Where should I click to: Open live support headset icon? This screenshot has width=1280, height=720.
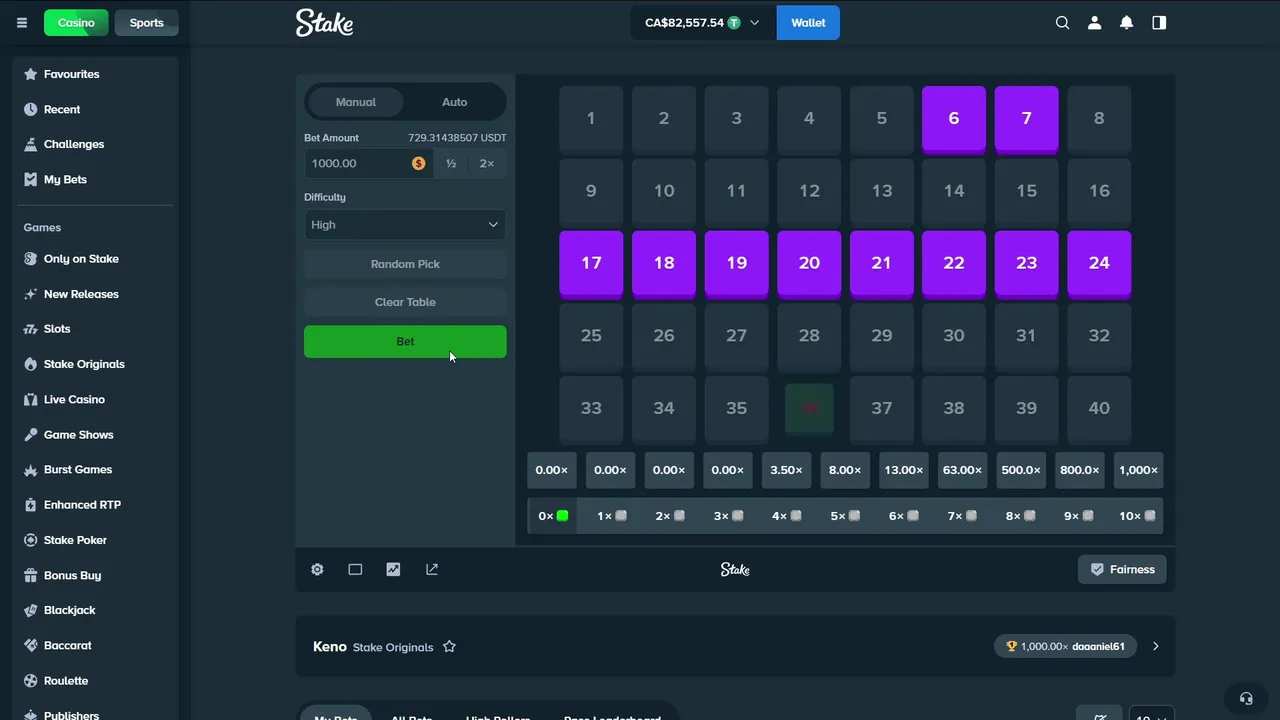[x=1246, y=698]
